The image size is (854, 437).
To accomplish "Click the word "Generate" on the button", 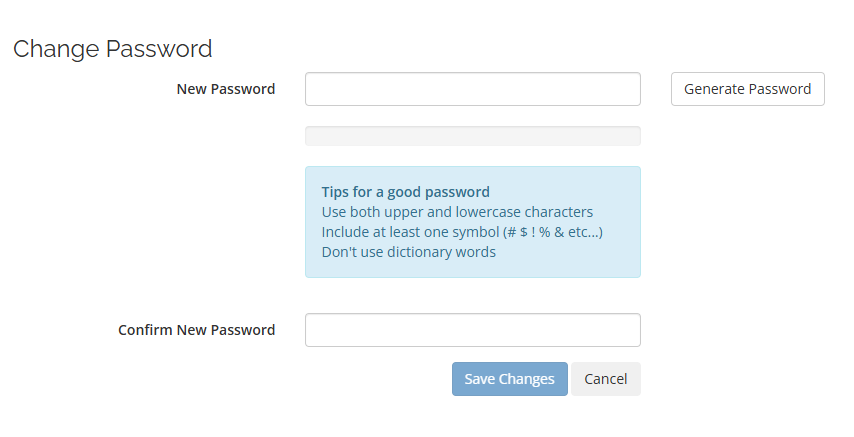I will click(715, 89).
